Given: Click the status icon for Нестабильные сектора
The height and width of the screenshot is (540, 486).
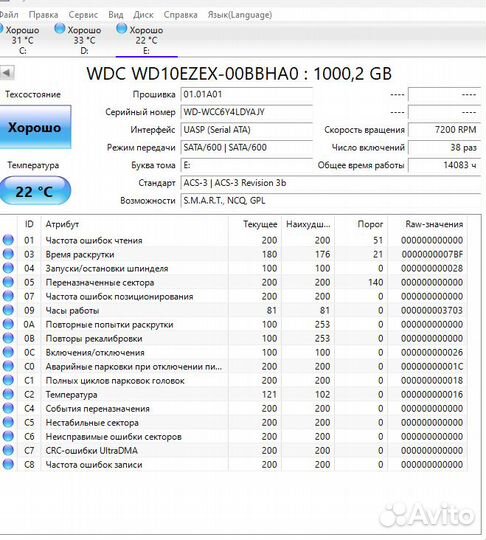Looking at the screenshot, I should pos(8,422).
